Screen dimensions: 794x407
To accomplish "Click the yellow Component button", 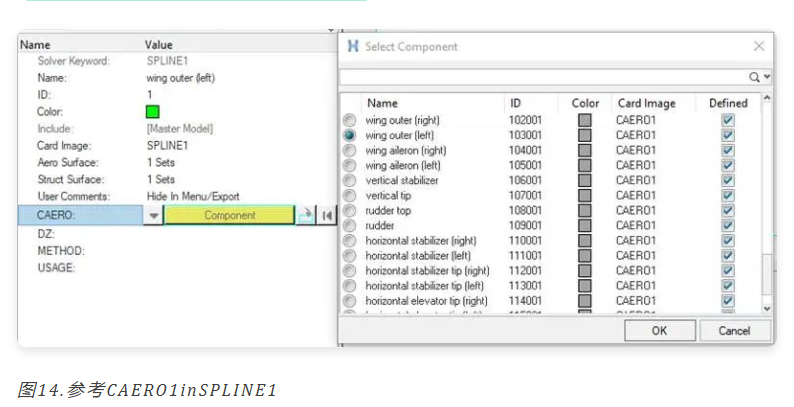I will (x=229, y=216).
